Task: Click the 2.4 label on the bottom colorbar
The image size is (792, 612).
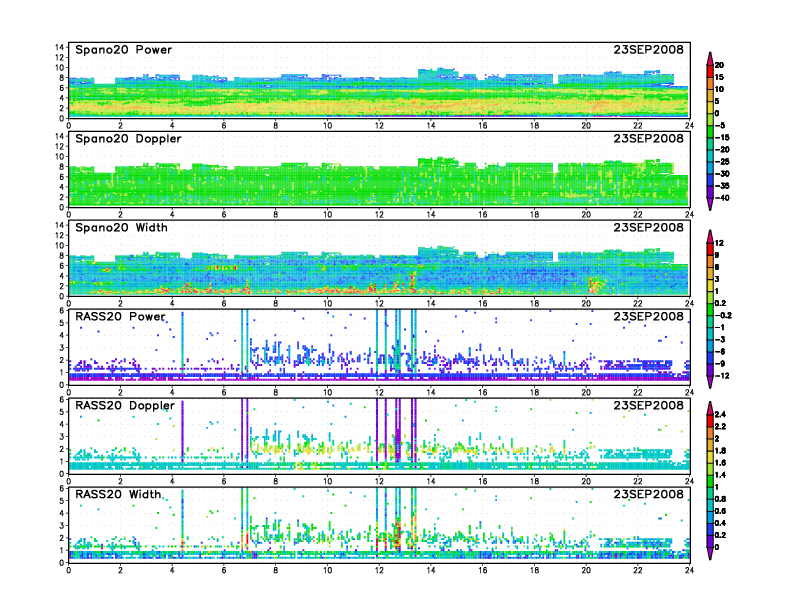Action: (x=720, y=415)
